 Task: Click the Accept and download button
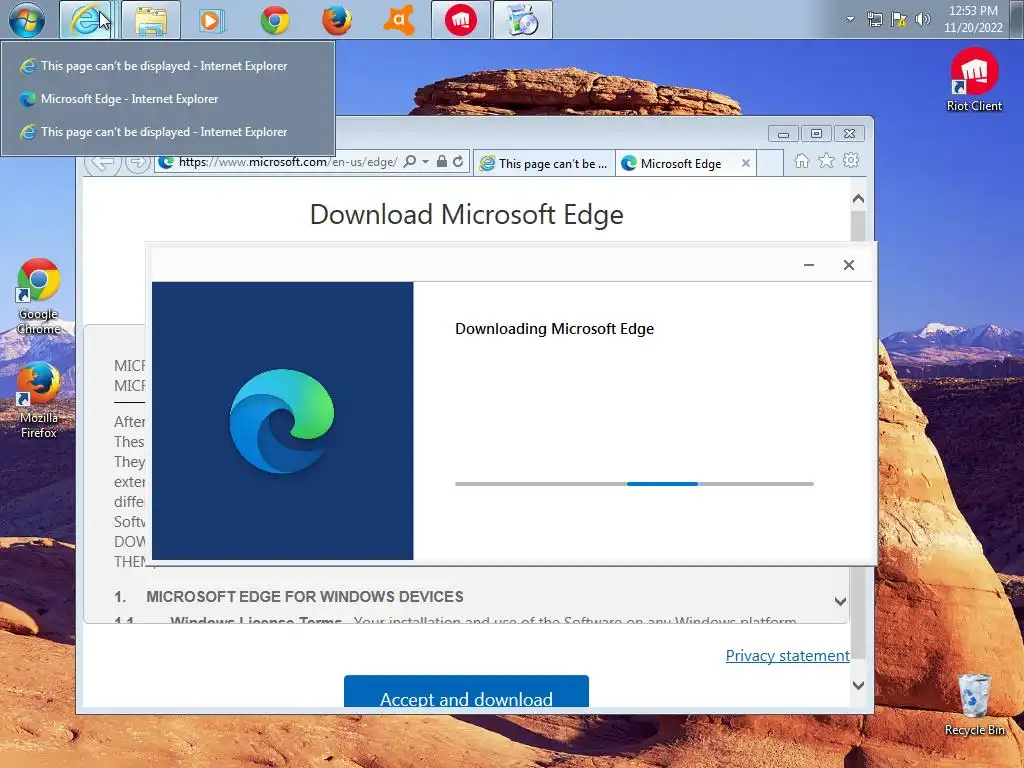466,692
